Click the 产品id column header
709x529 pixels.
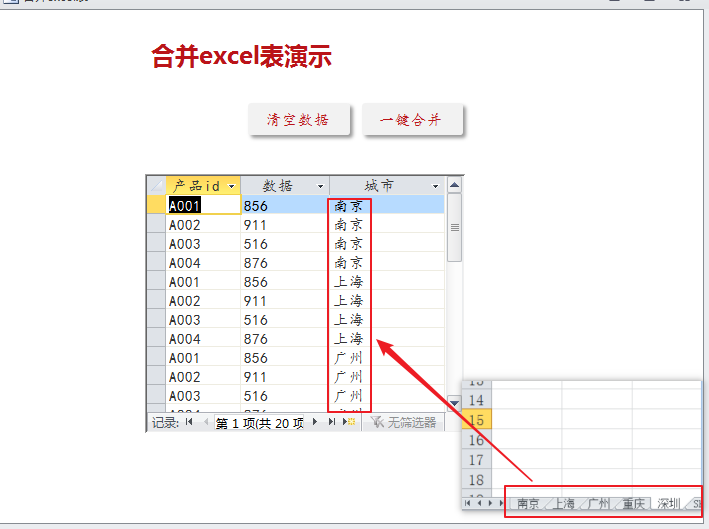tap(203, 186)
